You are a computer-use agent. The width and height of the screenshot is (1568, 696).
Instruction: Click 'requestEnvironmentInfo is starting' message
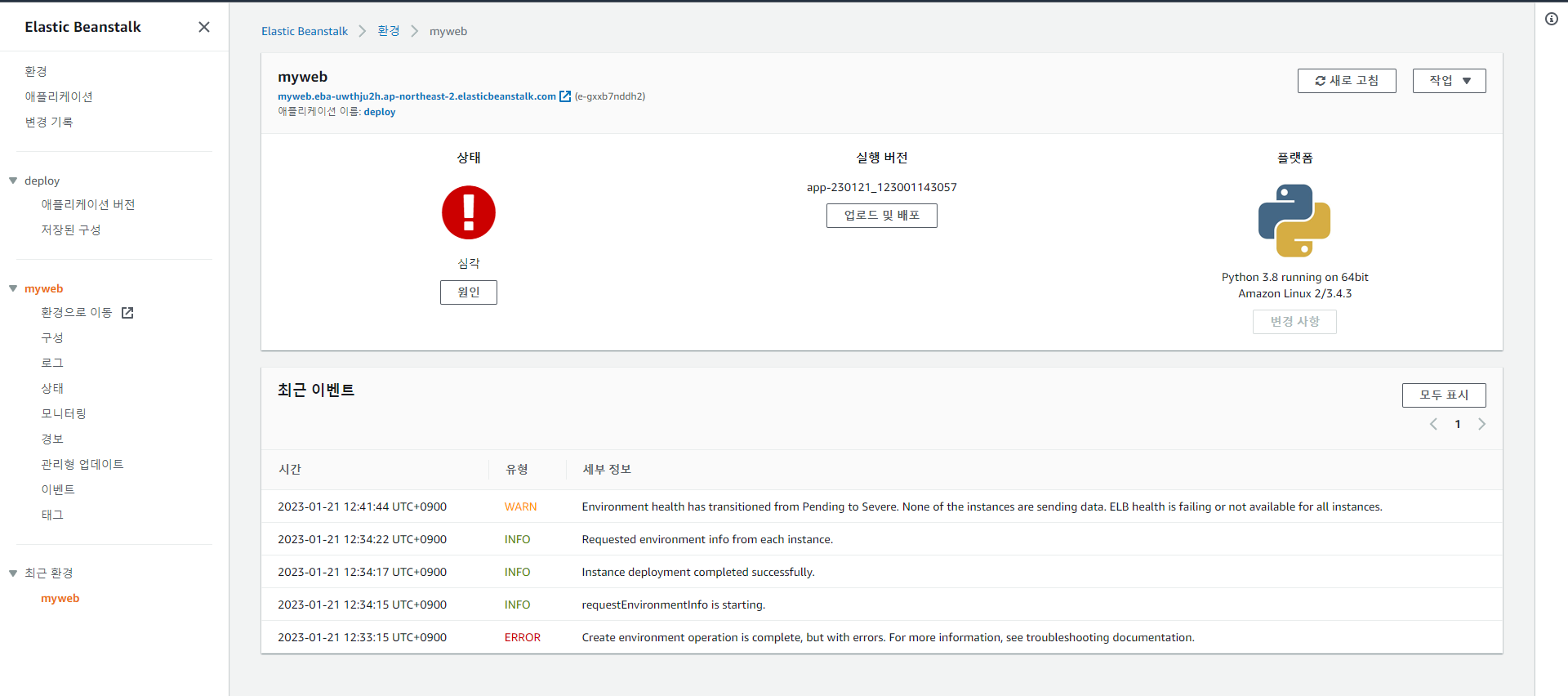[674, 605]
